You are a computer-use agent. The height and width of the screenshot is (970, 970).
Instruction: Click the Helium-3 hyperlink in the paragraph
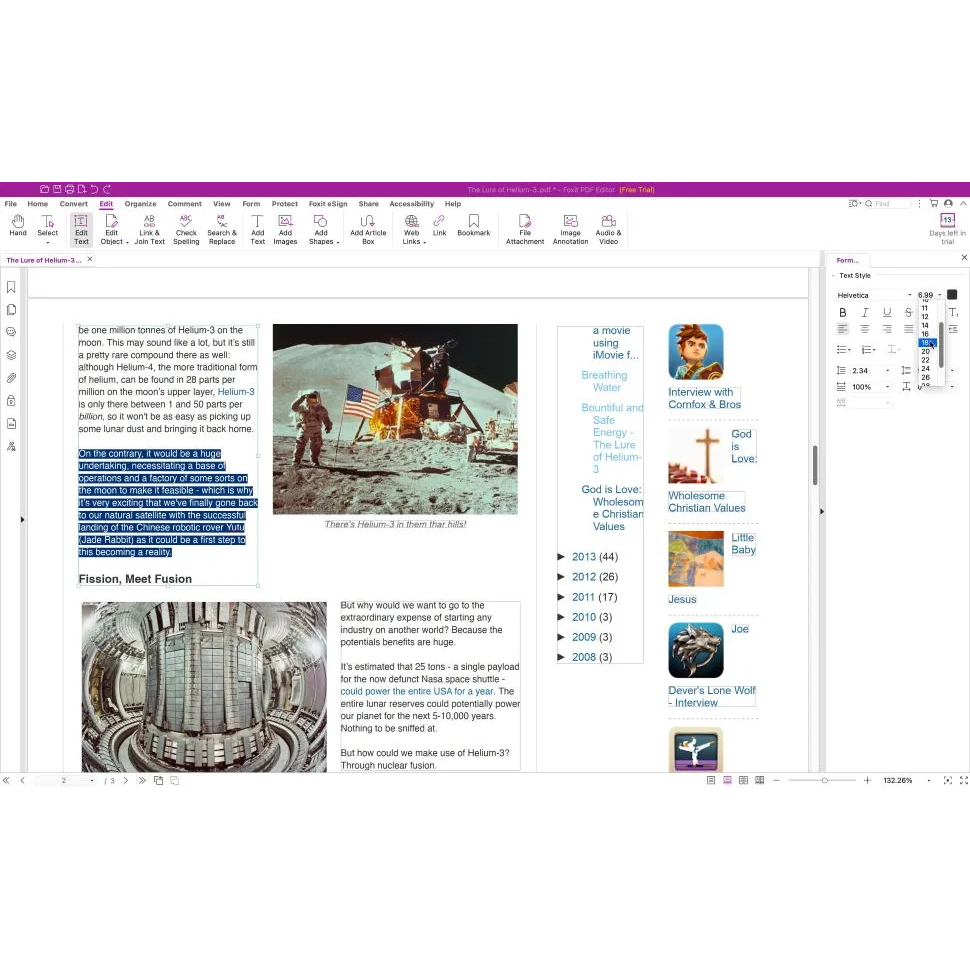[236, 392]
